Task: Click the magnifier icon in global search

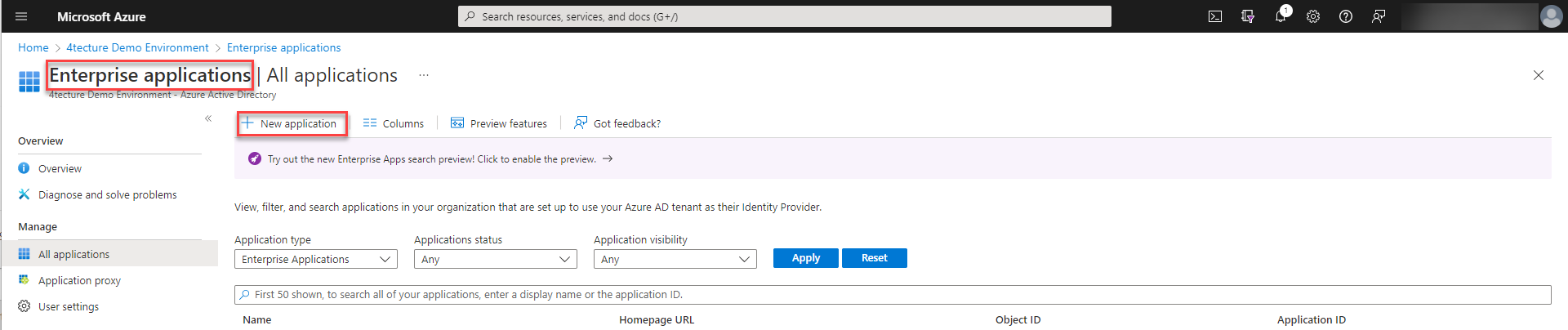Action: click(470, 16)
